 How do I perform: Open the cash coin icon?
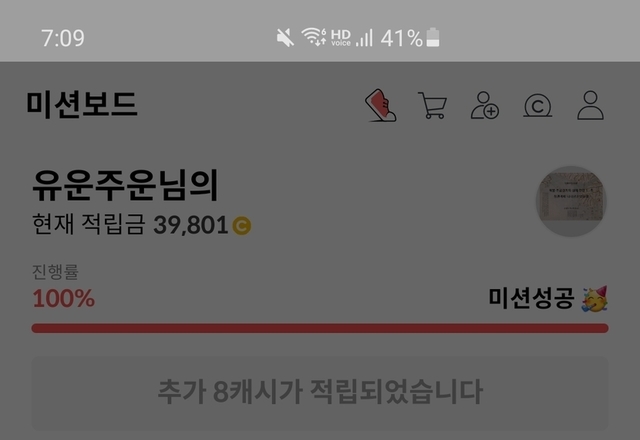pos(538,106)
